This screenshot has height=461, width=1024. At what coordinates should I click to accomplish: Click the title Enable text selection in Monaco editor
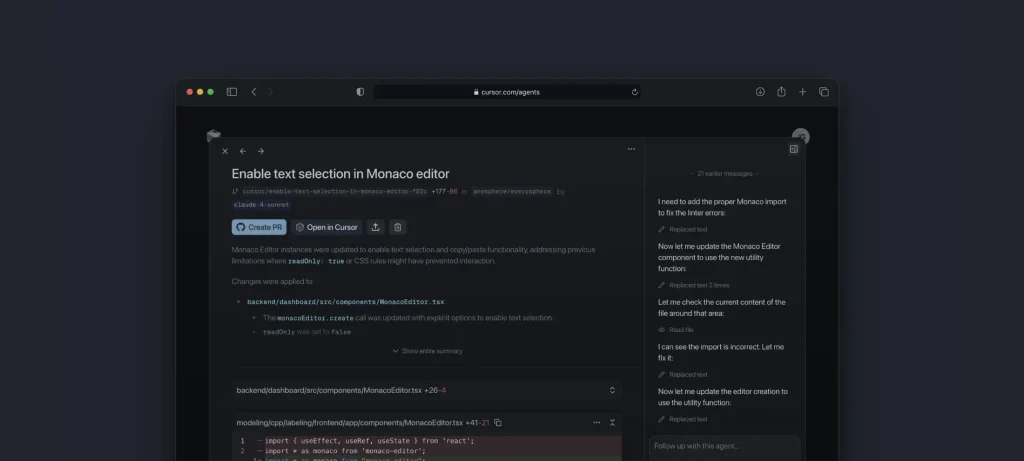pyautogui.click(x=340, y=174)
